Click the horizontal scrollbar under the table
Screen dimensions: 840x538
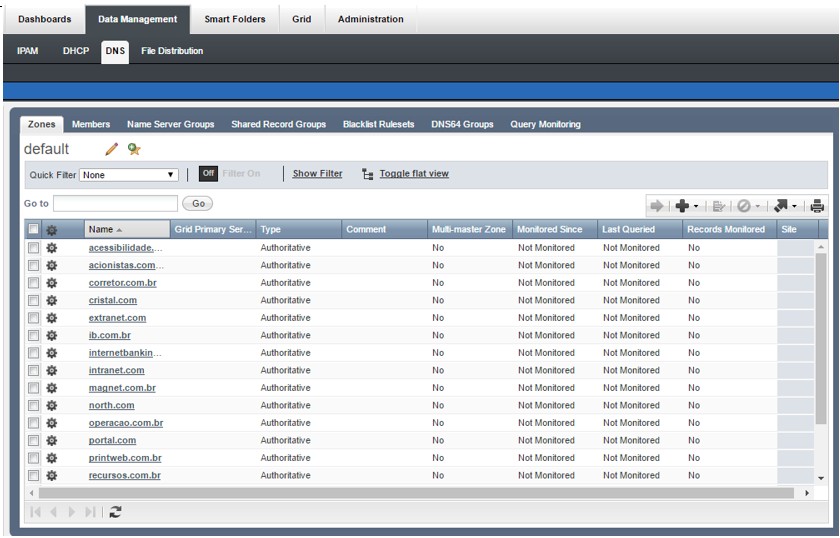[x=420, y=493]
